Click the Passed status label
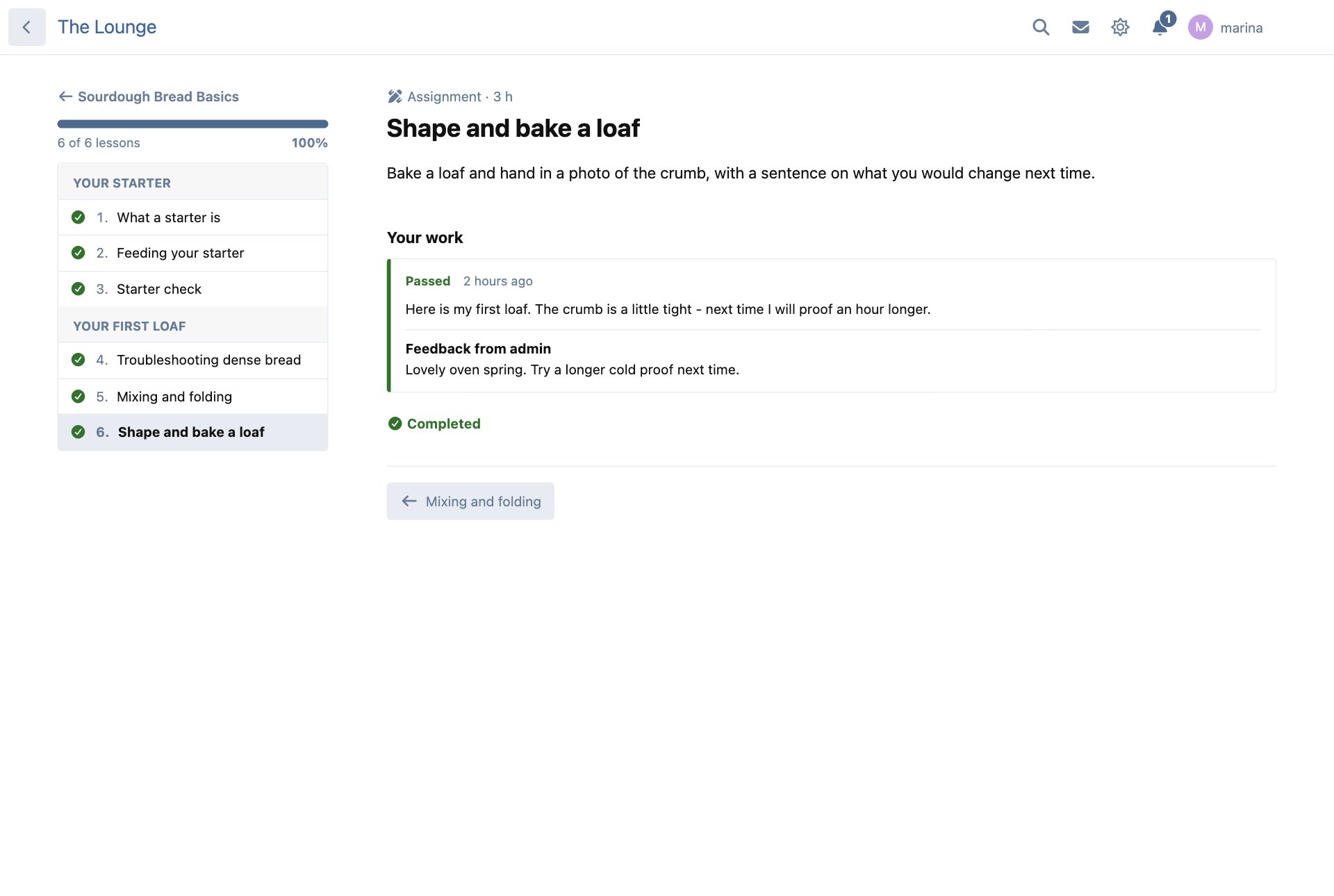Image resolution: width=1334 pixels, height=896 pixels. [x=428, y=281]
